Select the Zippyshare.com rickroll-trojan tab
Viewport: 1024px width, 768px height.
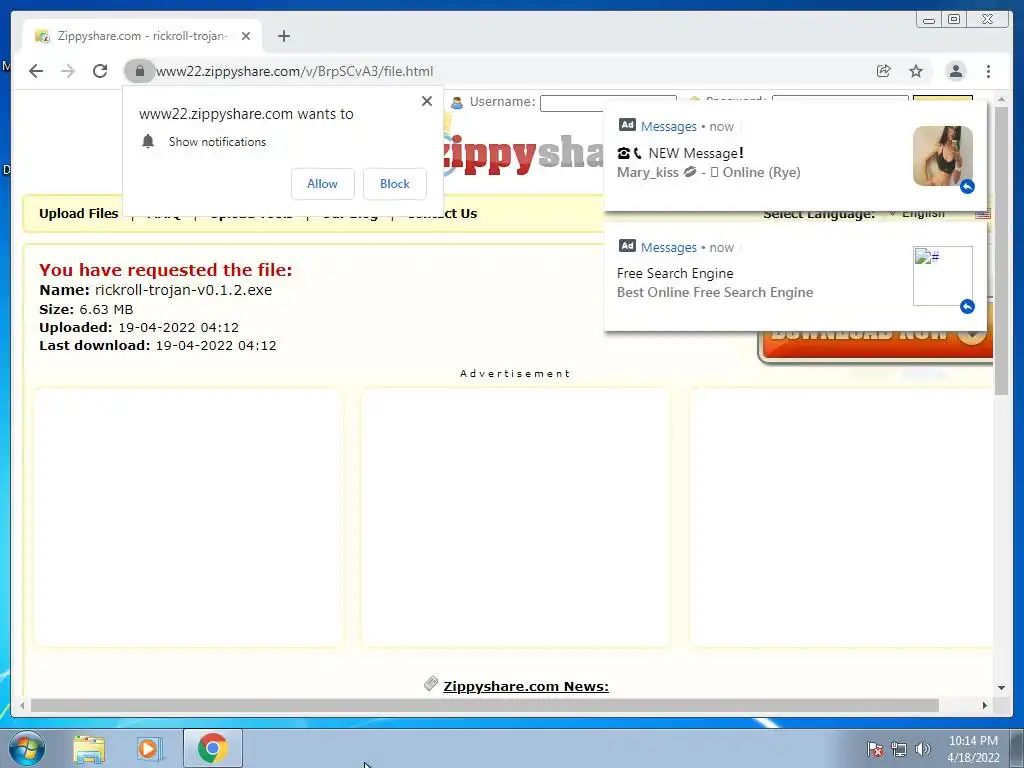tap(142, 36)
